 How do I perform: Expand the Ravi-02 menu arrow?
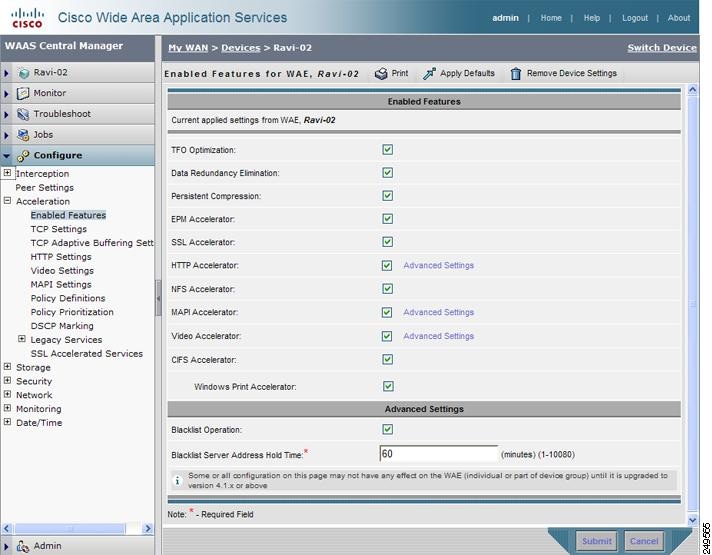tap(6, 73)
